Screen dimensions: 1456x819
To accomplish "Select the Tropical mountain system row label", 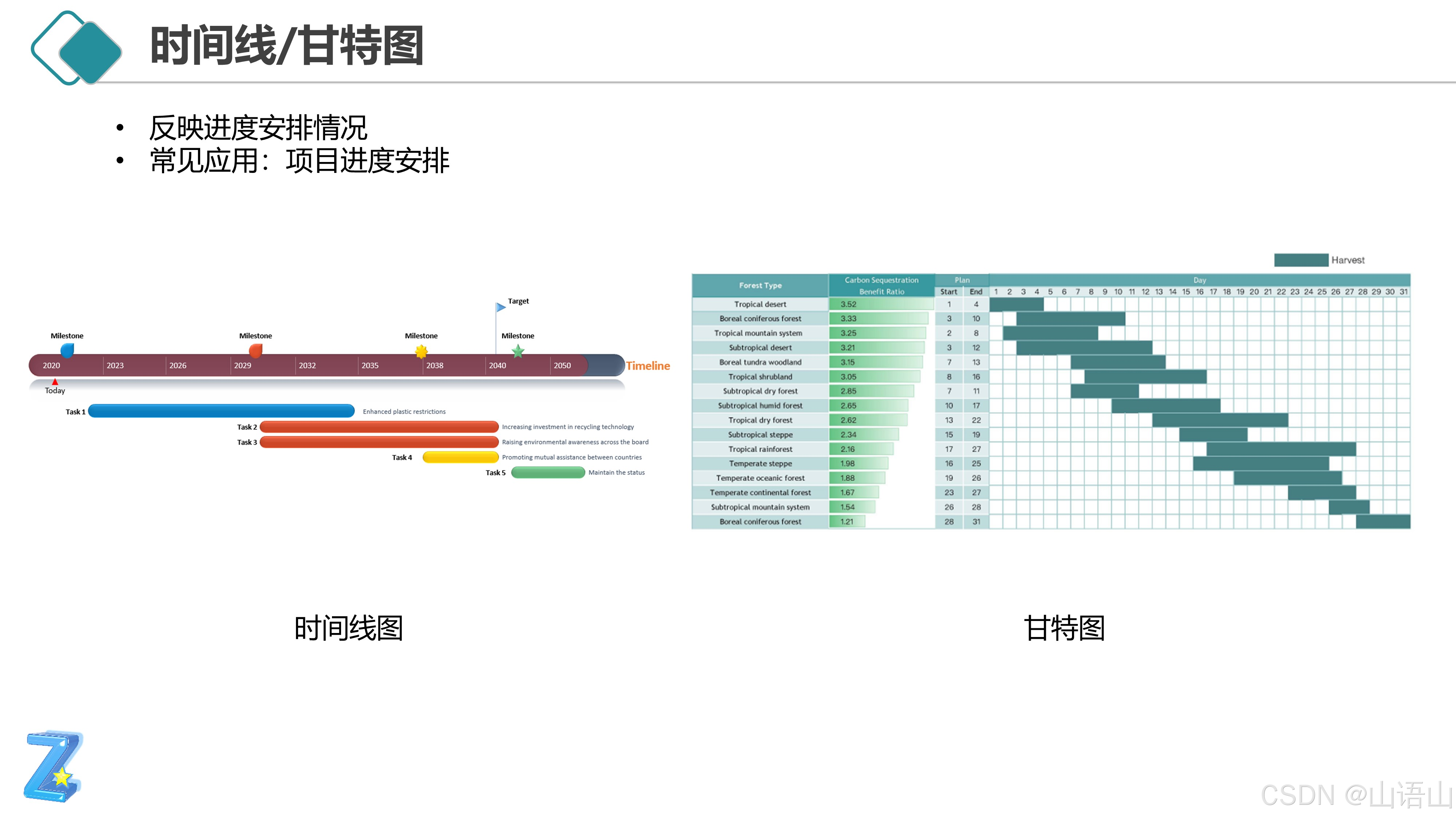I will (x=758, y=333).
